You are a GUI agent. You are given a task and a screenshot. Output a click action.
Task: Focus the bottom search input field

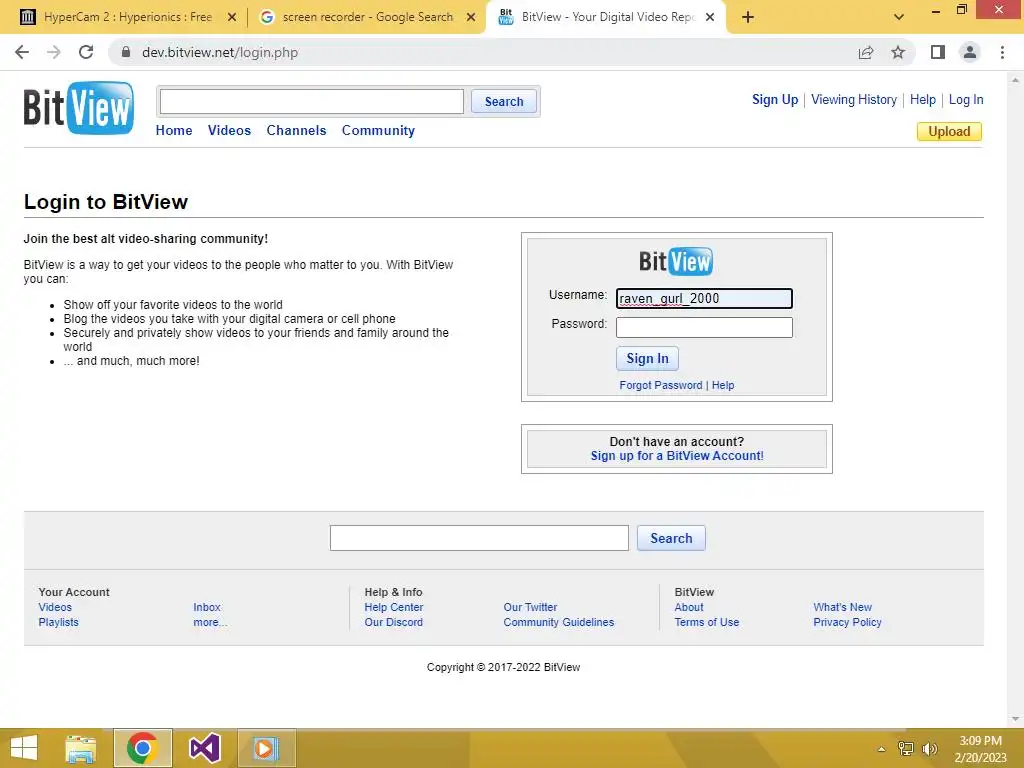pyautogui.click(x=479, y=538)
